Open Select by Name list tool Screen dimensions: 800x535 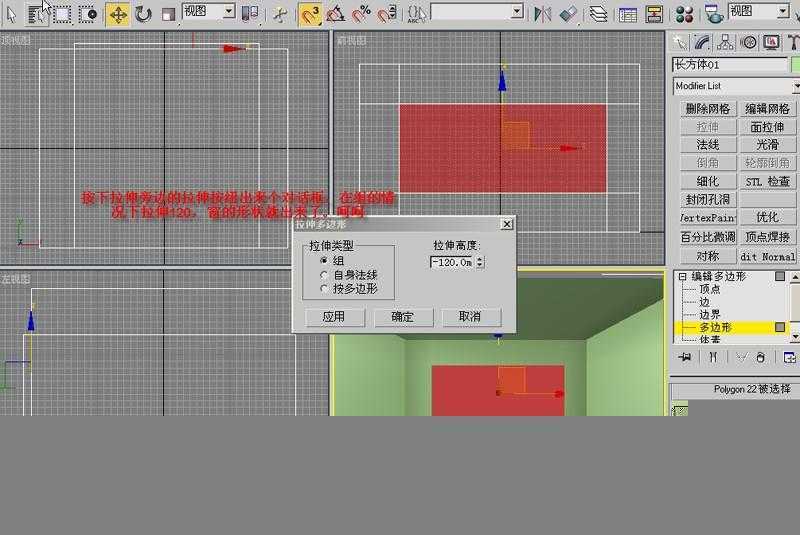point(36,14)
